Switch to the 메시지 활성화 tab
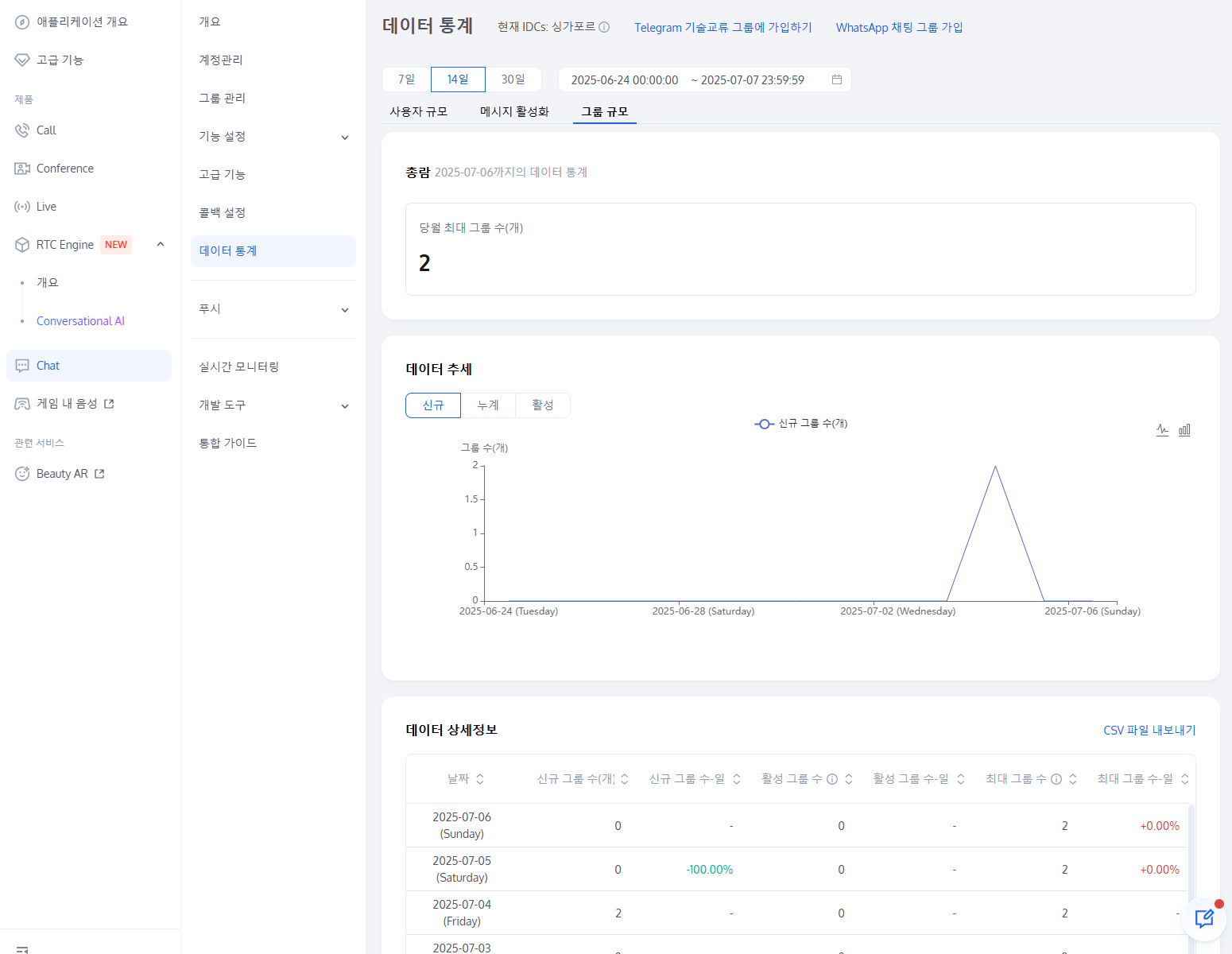 pos(514,111)
